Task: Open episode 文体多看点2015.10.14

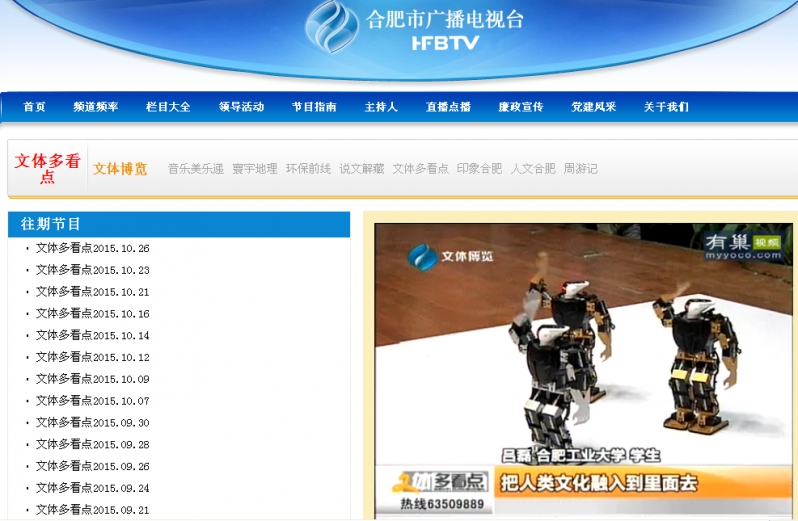Action: [x=93, y=336]
